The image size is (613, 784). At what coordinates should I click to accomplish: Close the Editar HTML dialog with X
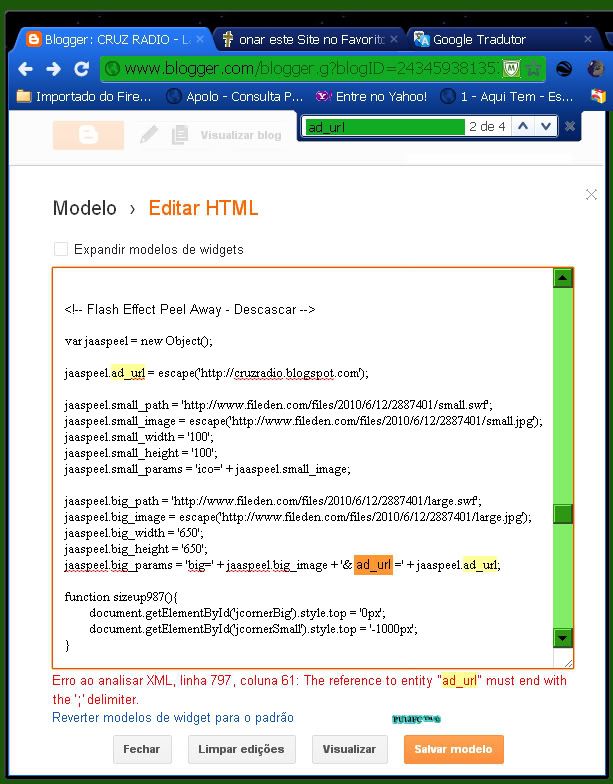click(590, 195)
